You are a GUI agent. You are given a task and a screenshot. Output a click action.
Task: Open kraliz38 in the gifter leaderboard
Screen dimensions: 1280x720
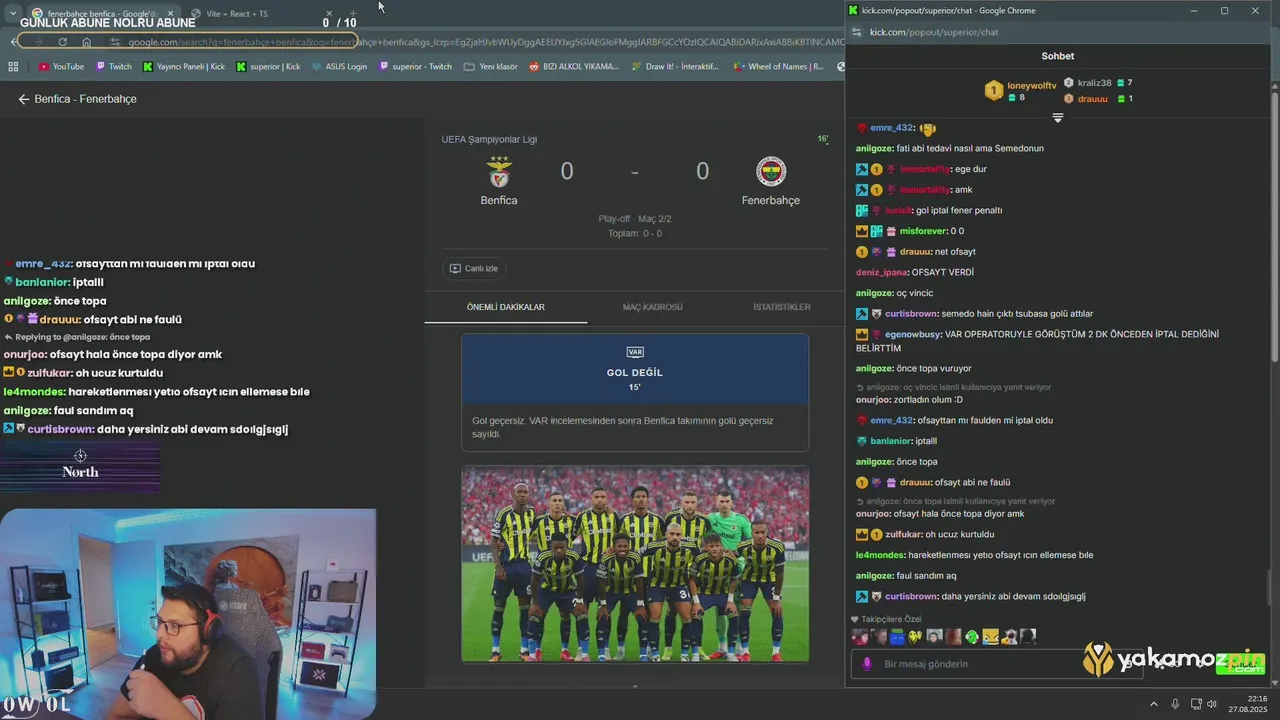(1094, 83)
